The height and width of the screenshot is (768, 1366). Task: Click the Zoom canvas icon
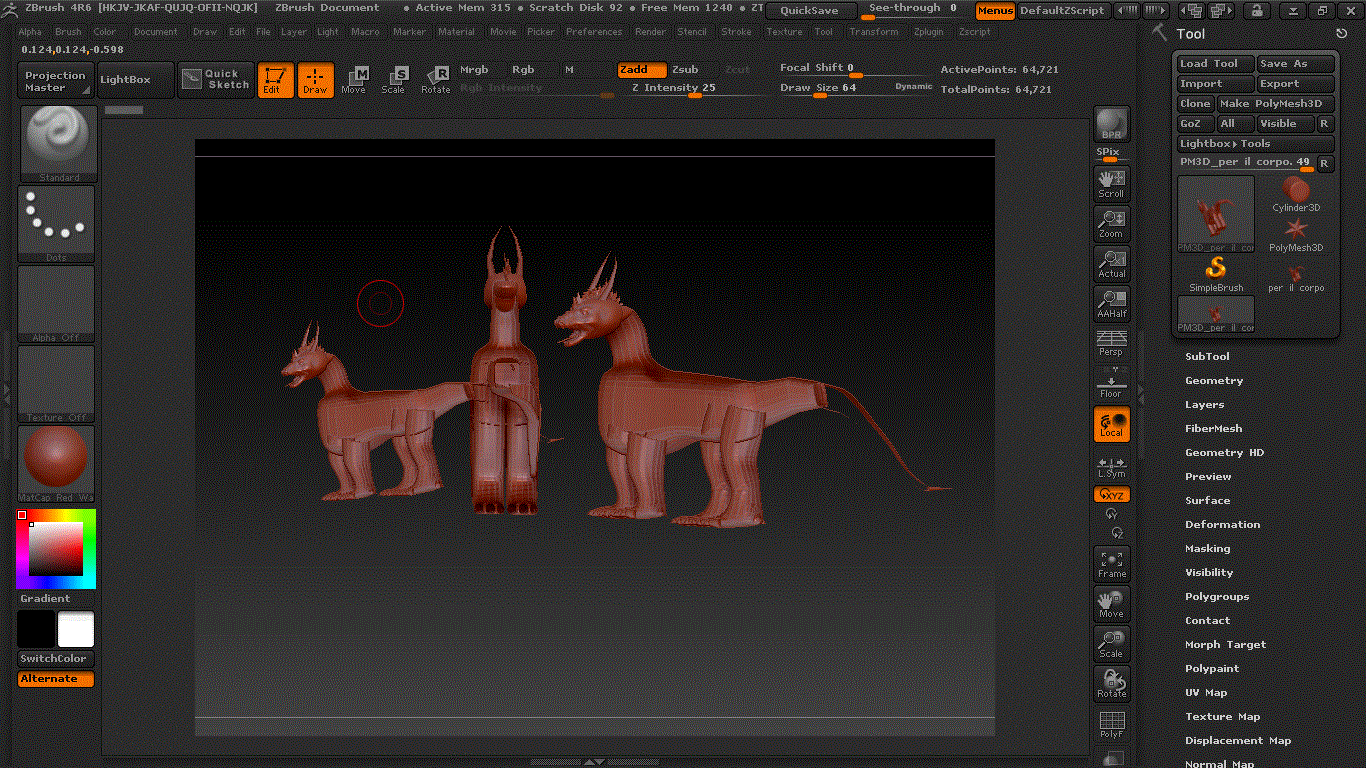tap(1112, 223)
